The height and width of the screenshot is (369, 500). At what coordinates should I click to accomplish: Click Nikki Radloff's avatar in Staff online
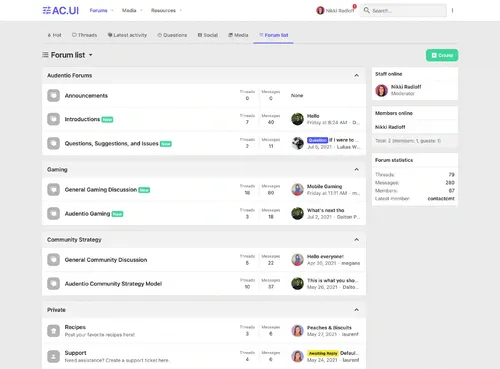[382, 90]
